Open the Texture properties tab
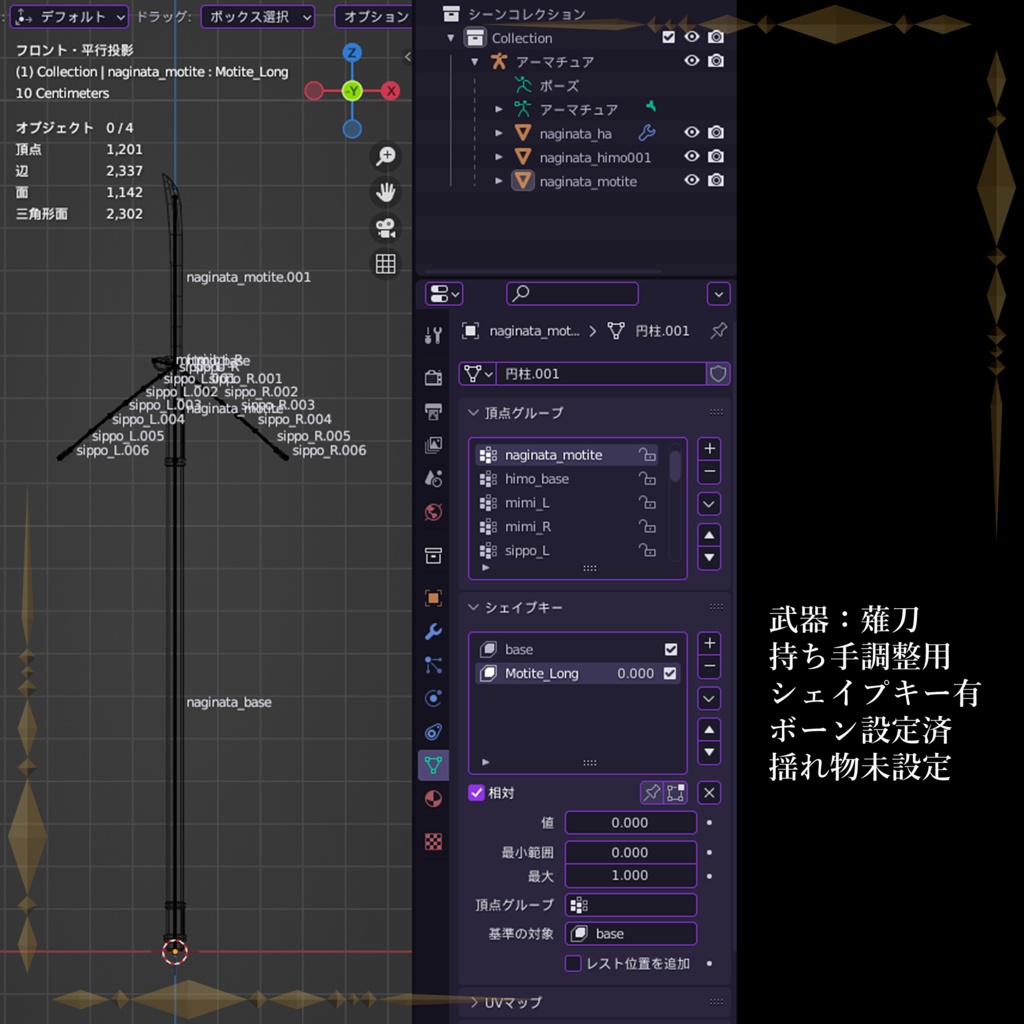Viewport: 1024px width, 1024px height. (433, 841)
